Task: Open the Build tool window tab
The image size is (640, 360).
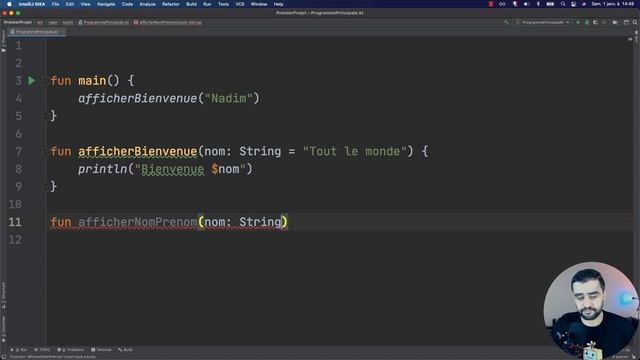Action: (x=125, y=350)
